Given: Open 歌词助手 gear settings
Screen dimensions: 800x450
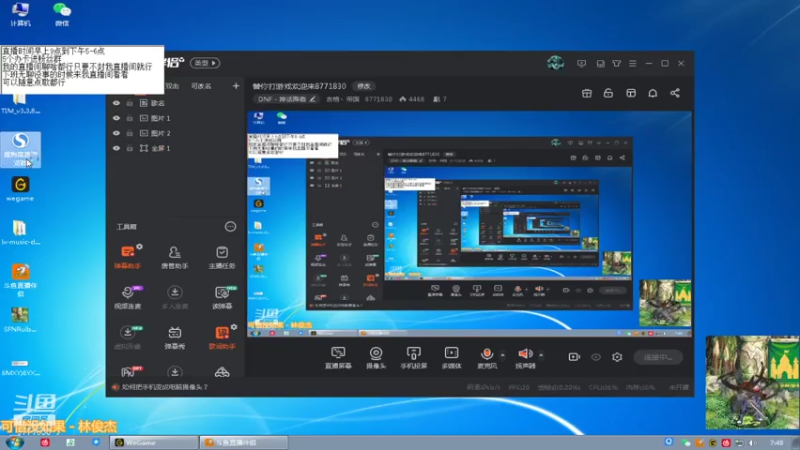Looking at the screenshot, I should [234, 327].
